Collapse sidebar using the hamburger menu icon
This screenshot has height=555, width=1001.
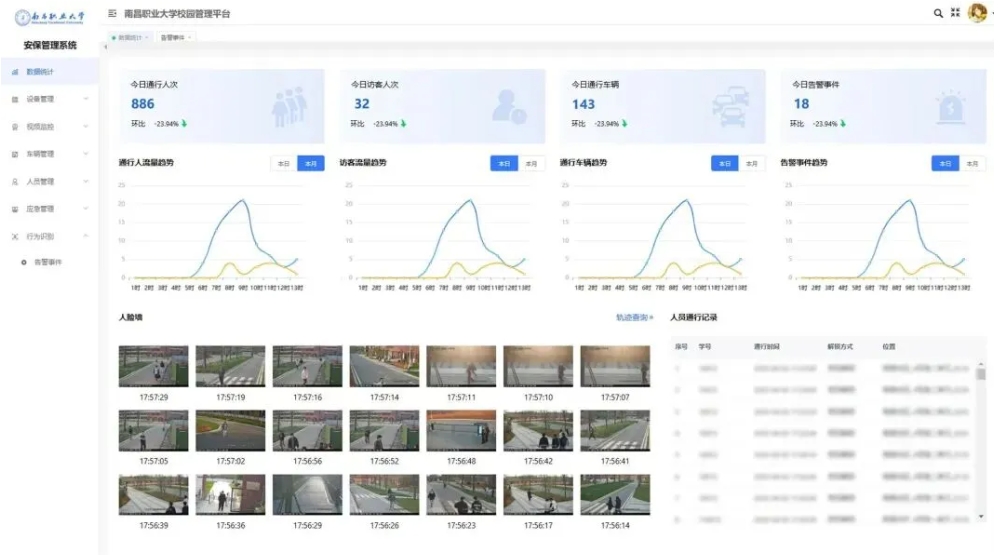pos(112,13)
